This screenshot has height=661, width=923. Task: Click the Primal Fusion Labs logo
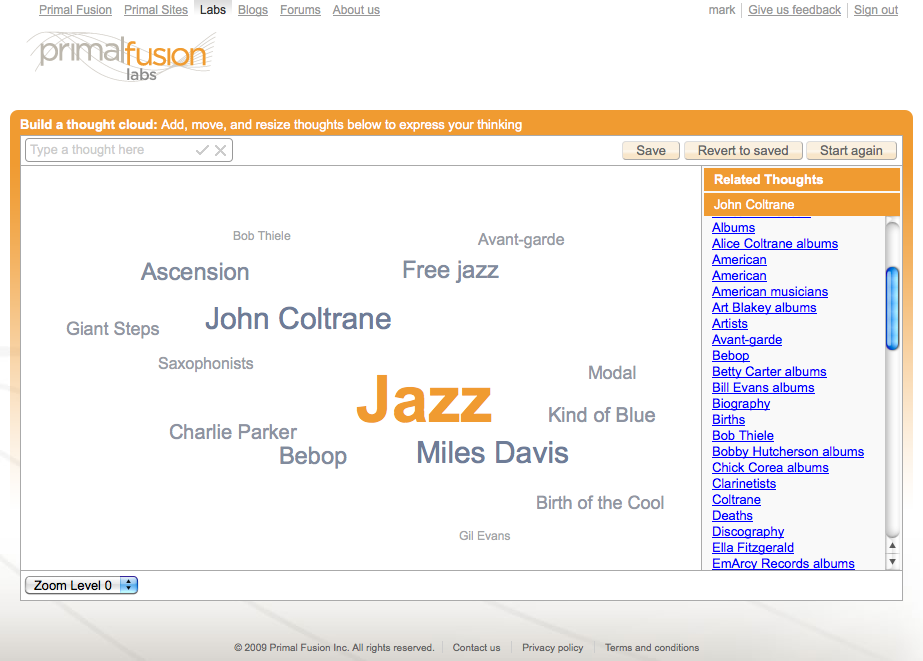pyautogui.click(x=122, y=57)
